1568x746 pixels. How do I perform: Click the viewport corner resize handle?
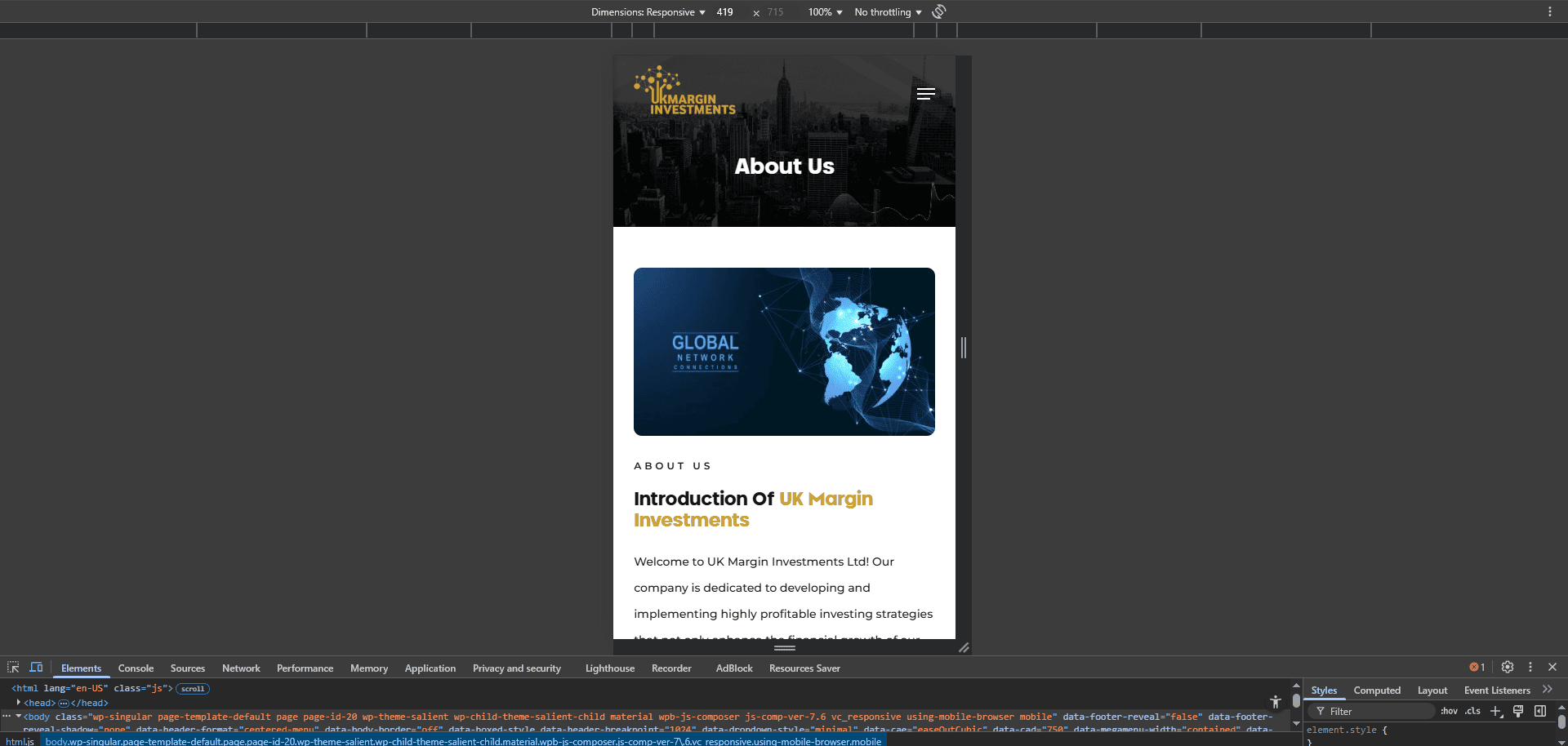coord(964,647)
